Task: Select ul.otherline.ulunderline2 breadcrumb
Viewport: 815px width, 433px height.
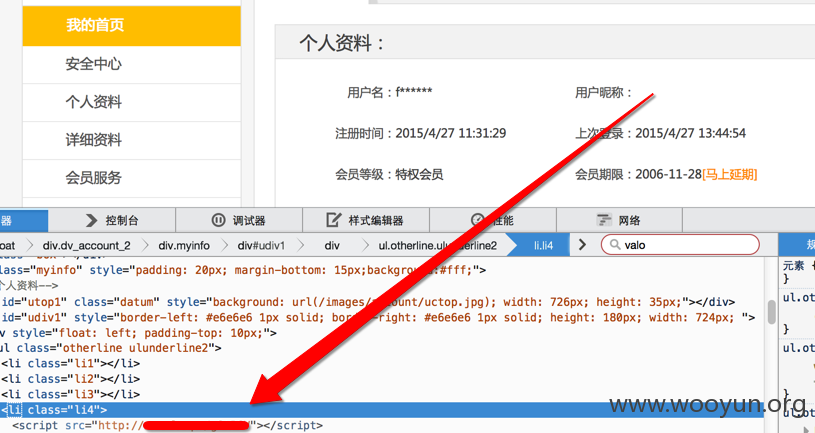Action: click(438, 245)
